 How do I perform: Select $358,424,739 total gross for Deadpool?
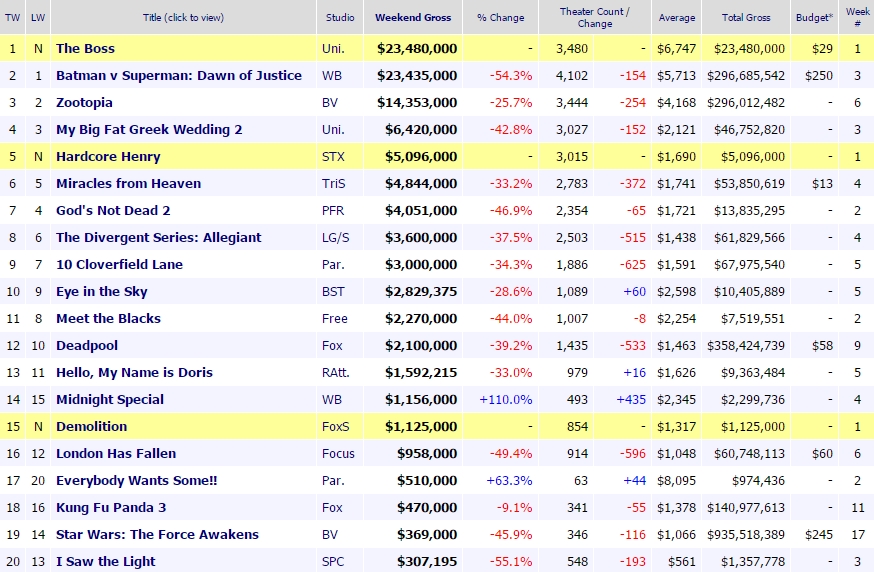click(x=746, y=346)
